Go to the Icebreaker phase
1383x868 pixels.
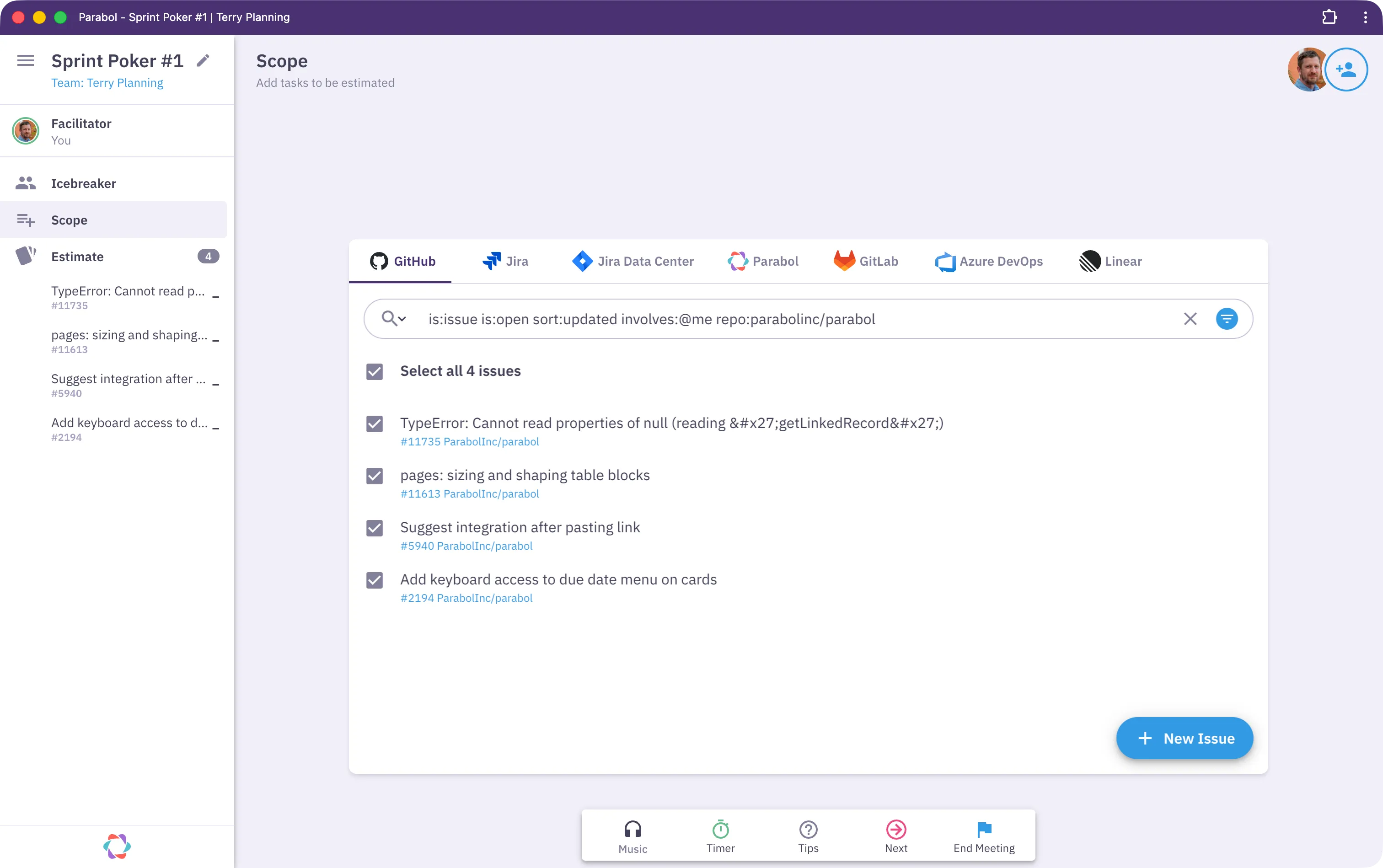114,183
